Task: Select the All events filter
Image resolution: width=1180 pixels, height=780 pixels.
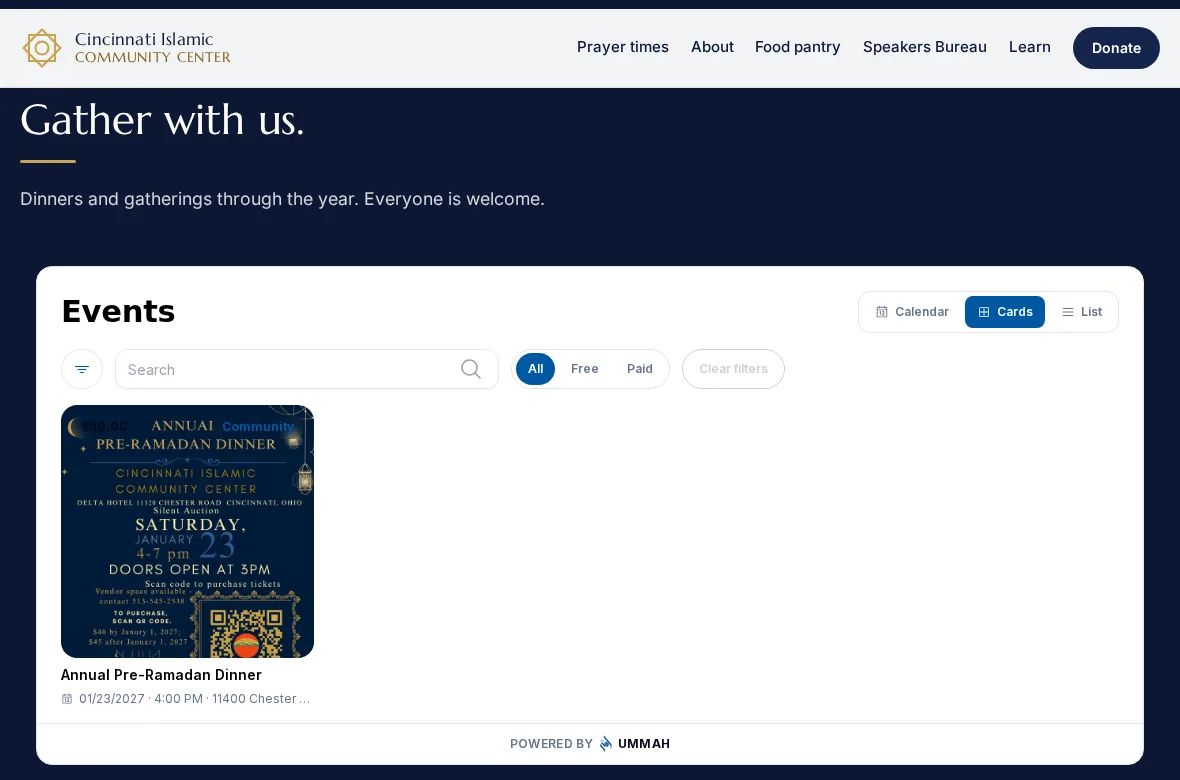Action: pos(536,369)
